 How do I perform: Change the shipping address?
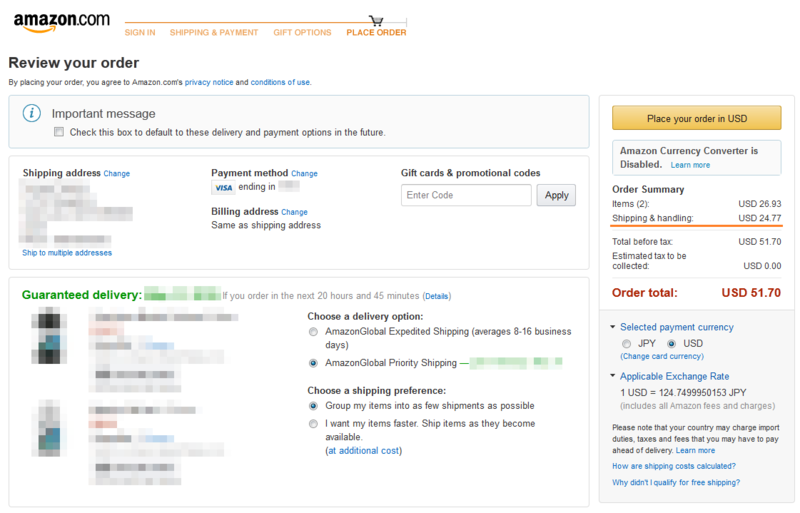(117, 174)
